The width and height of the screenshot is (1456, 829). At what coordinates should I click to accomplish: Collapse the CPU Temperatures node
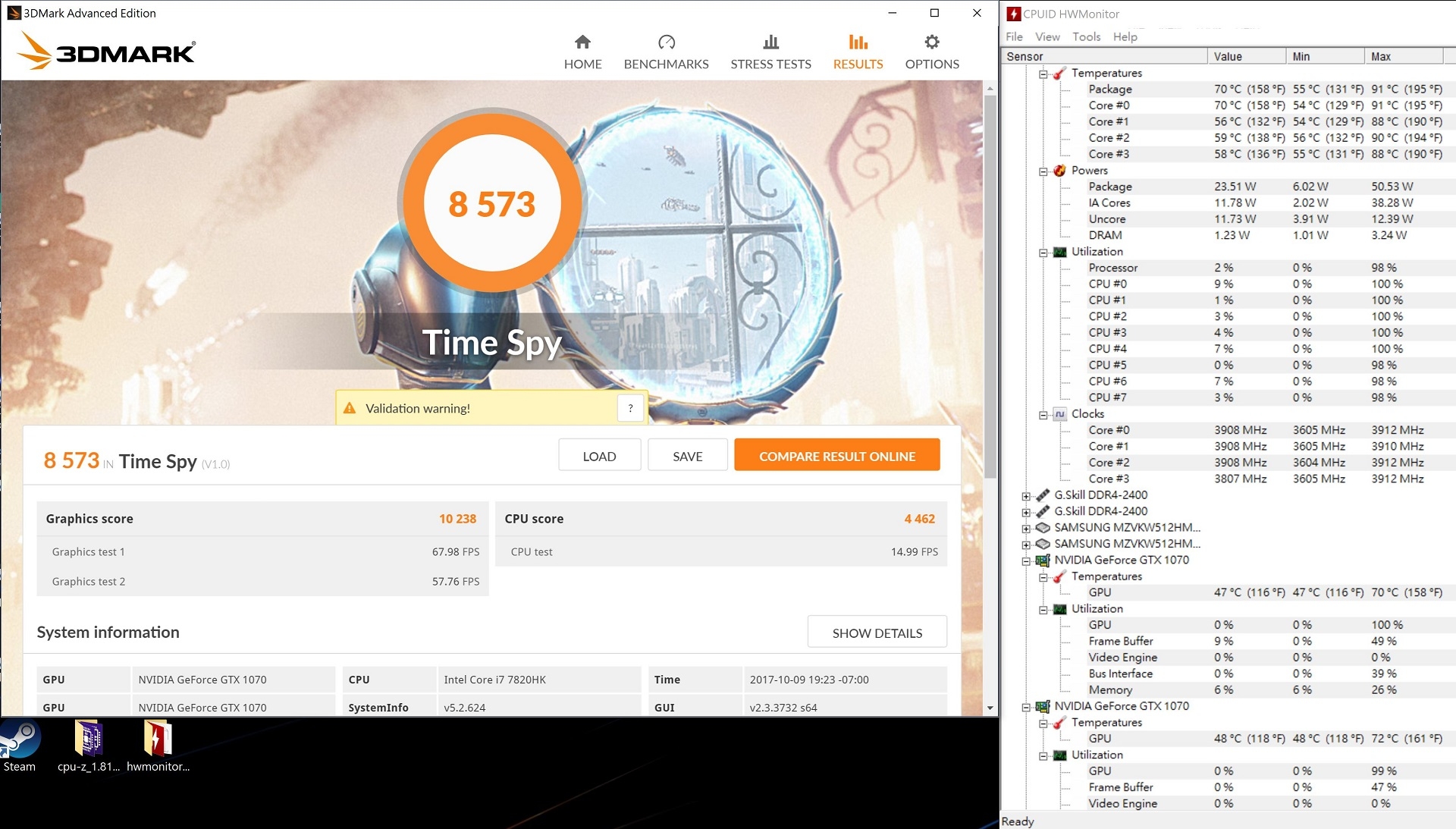click(x=1043, y=74)
